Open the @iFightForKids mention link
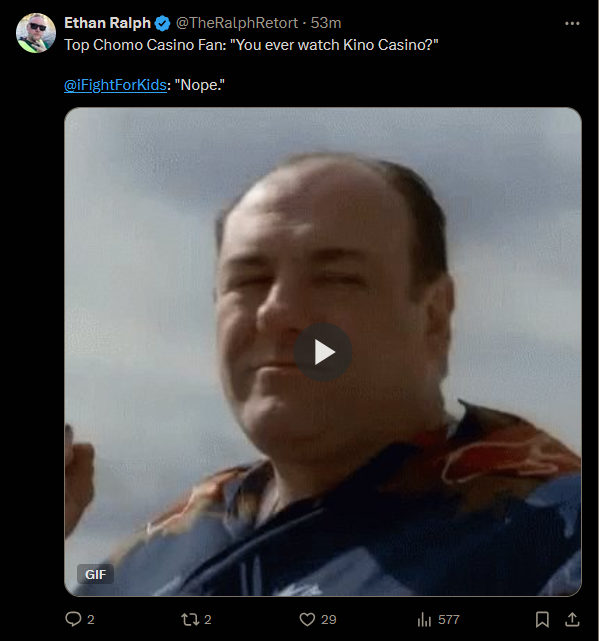 115,85
